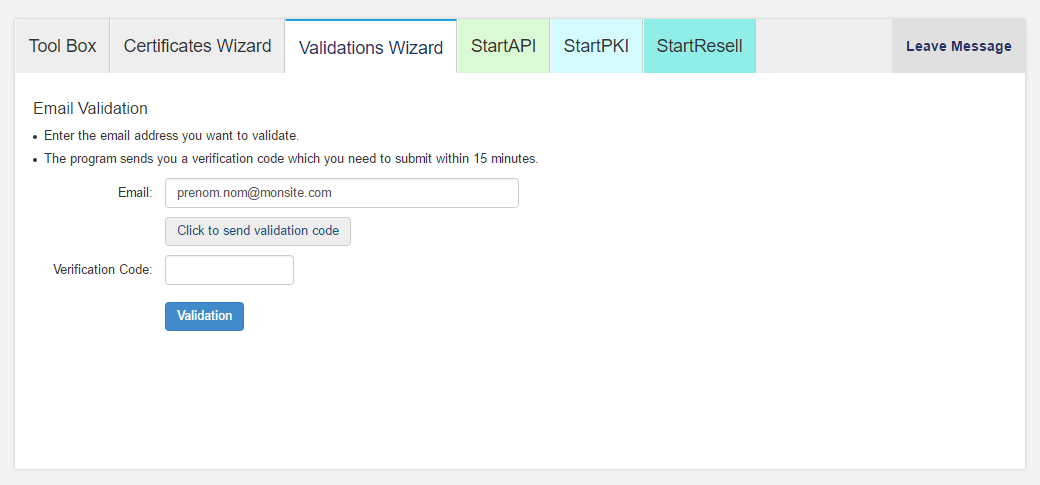Focus the Verification Code input box
The width and height of the screenshot is (1040, 485).
229,270
